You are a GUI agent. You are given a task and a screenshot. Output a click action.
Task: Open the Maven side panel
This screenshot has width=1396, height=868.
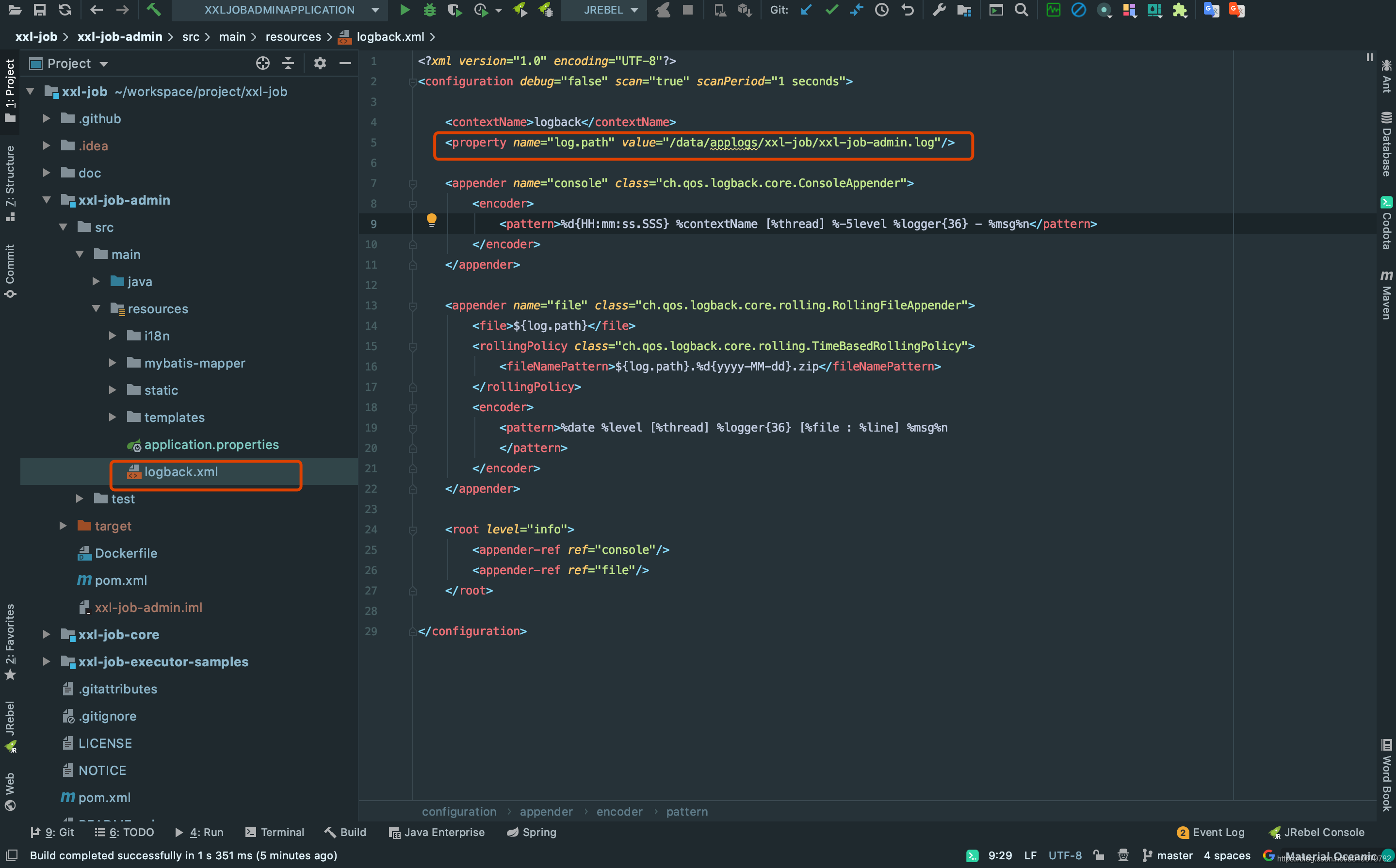(x=1386, y=294)
